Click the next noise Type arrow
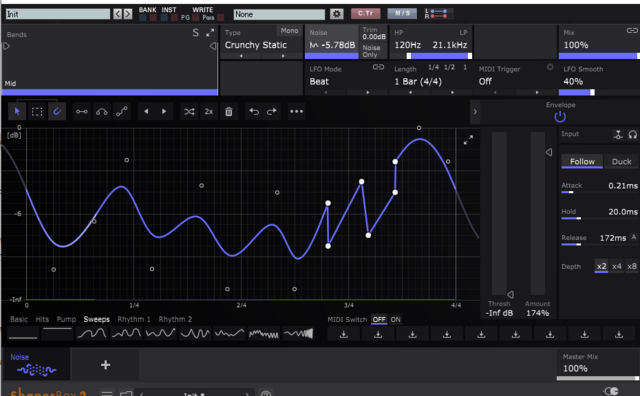 [283, 56]
